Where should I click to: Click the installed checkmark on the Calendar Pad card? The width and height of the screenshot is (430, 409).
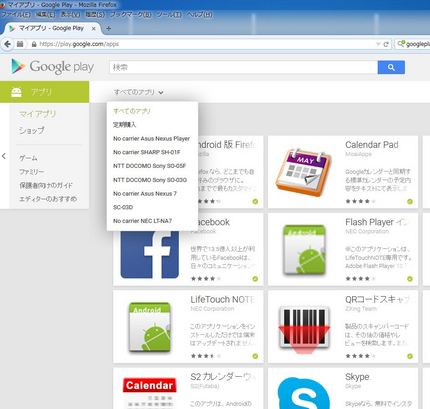pyautogui.click(x=410, y=201)
